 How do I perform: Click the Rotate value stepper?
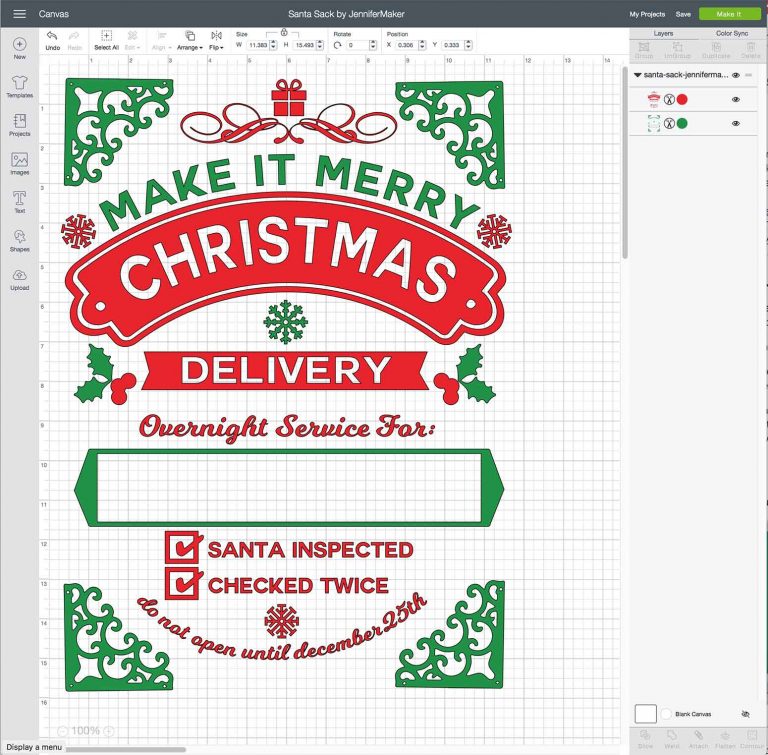(x=373, y=45)
